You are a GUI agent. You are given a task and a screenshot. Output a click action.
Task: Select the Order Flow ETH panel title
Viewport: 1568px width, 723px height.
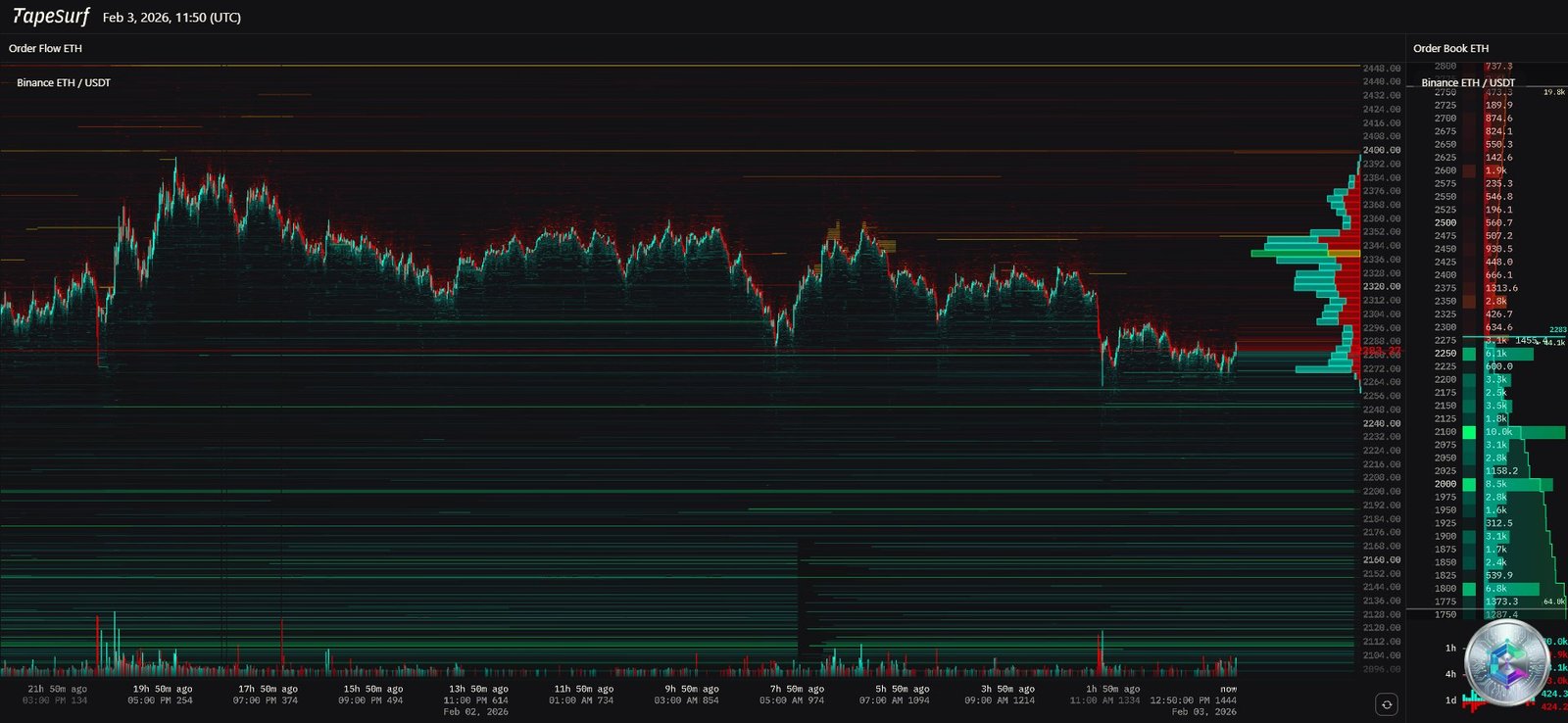pyautogui.click(x=45, y=48)
